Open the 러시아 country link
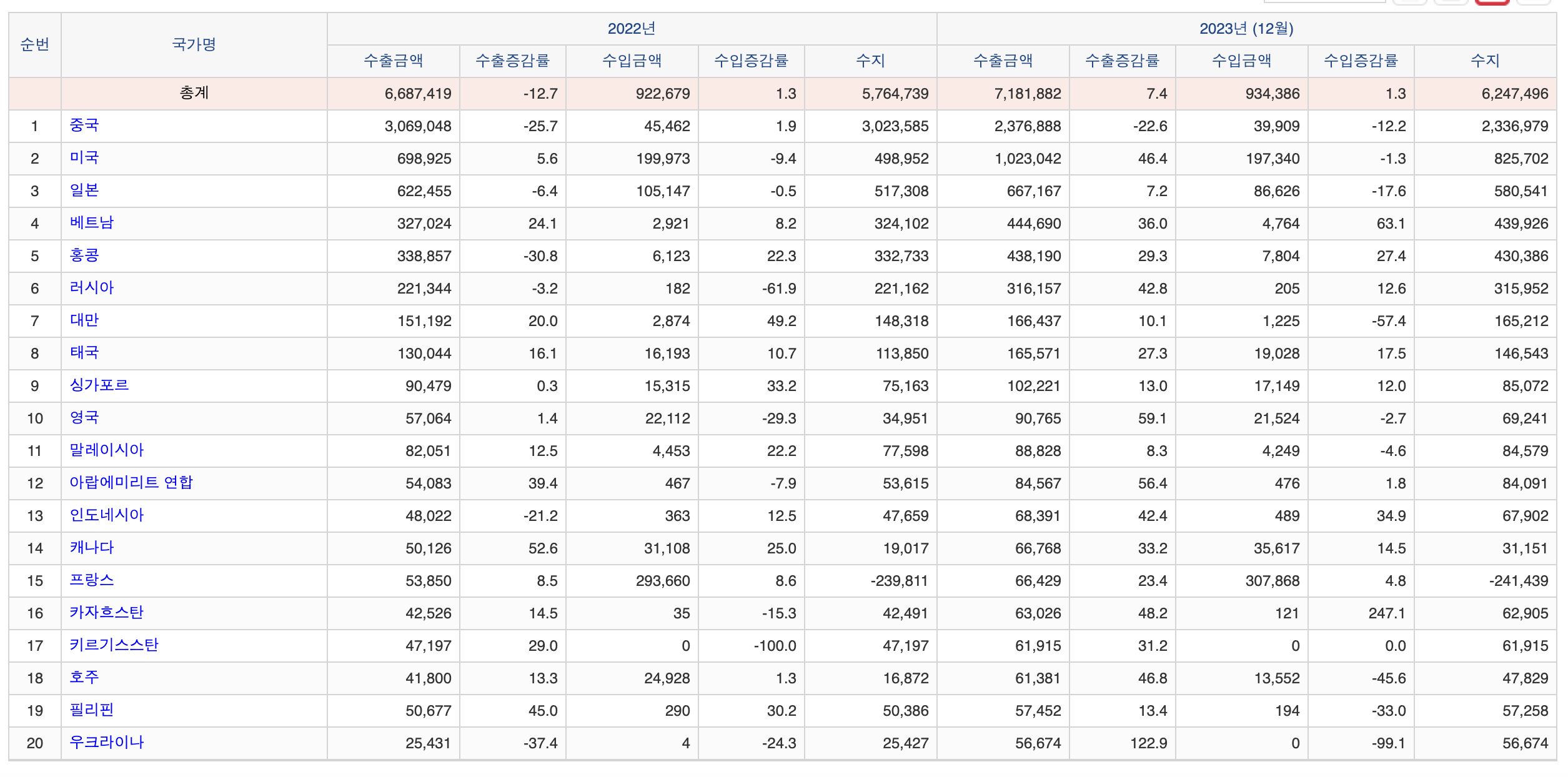Viewport: 1568px width, 777px height. [x=92, y=288]
